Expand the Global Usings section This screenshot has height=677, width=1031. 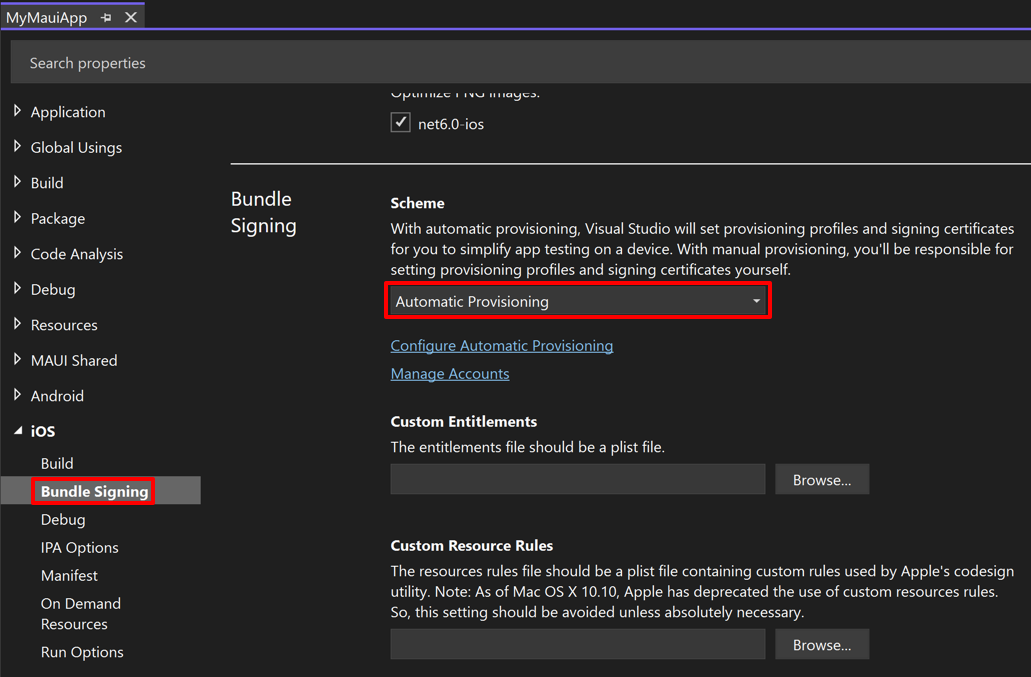click(x=18, y=147)
